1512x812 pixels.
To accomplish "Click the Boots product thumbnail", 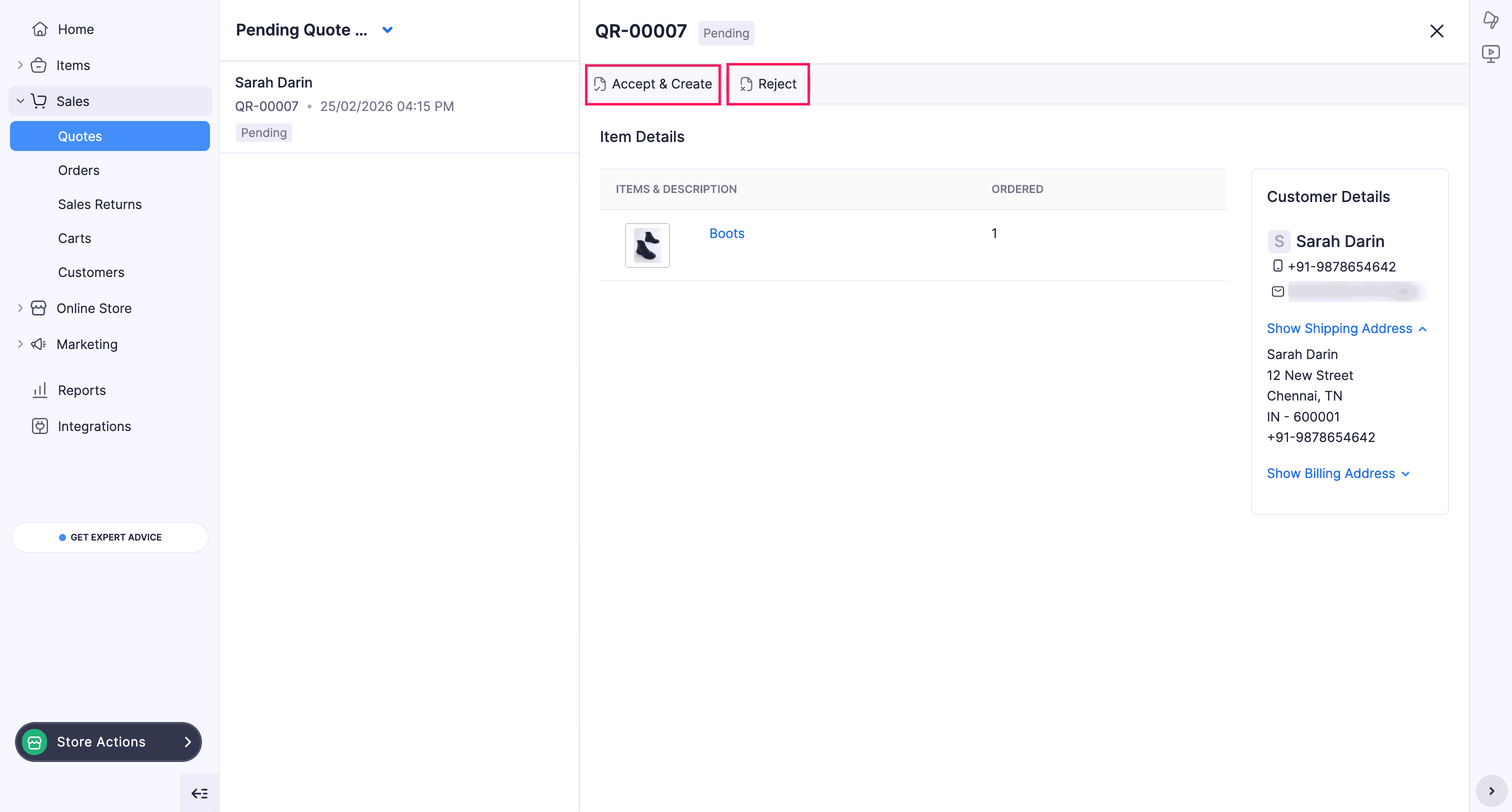I will (x=647, y=245).
